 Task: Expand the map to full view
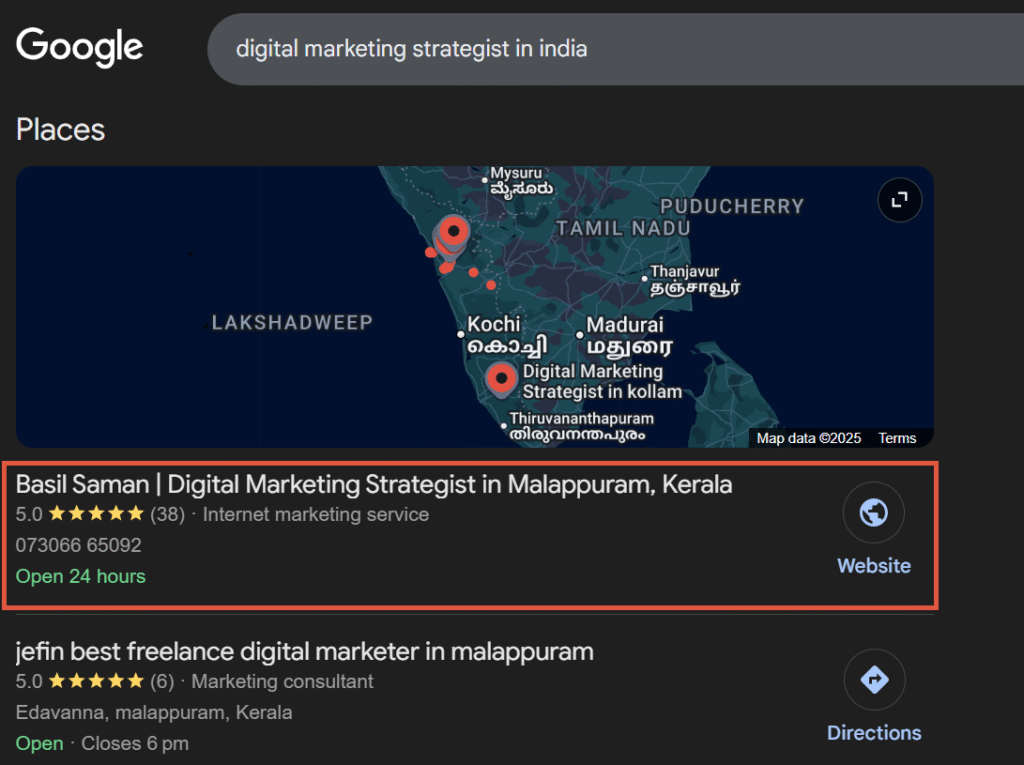tap(899, 201)
